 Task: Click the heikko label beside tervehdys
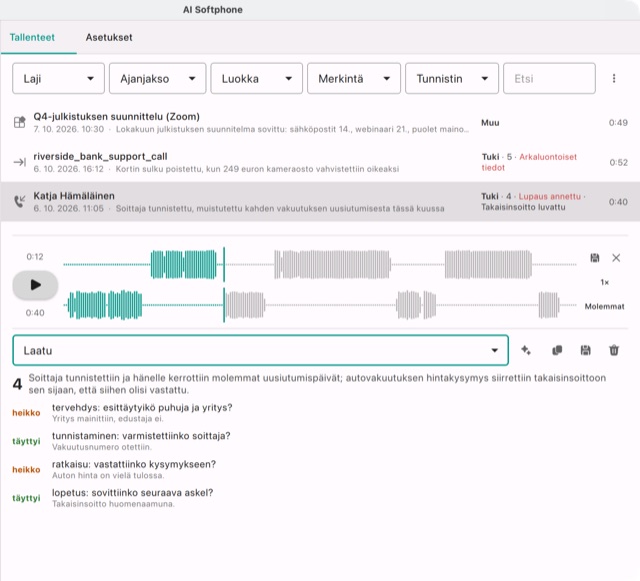click(x=26, y=413)
